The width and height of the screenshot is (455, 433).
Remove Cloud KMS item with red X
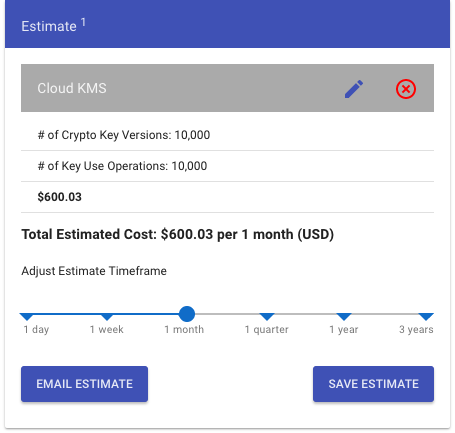406,89
